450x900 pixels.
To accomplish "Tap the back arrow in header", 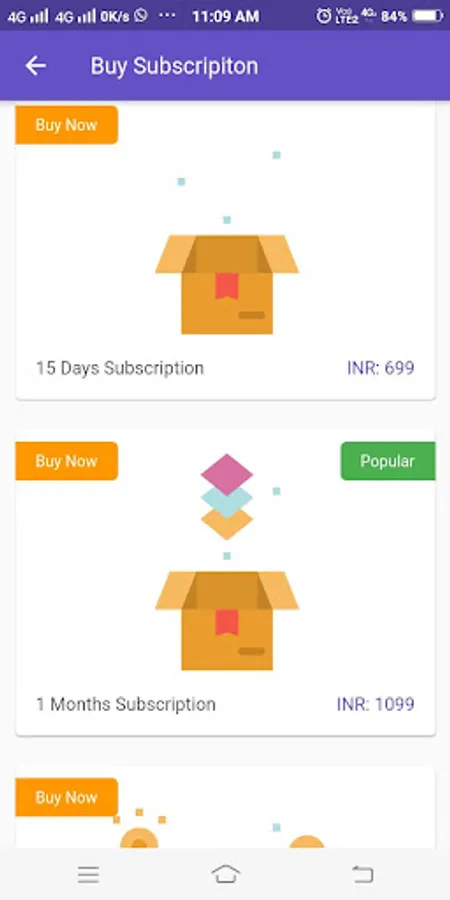I will point(35,66).
